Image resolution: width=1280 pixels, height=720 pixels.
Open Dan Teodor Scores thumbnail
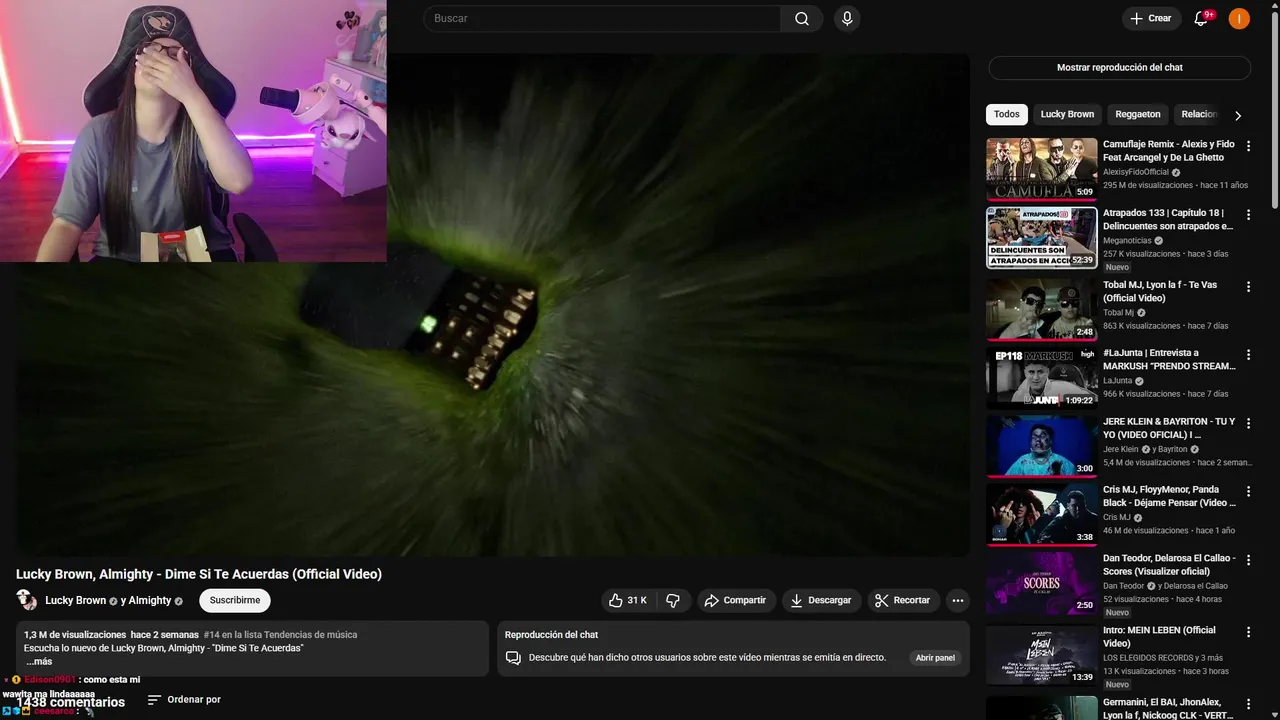(x=1042, y=583)
